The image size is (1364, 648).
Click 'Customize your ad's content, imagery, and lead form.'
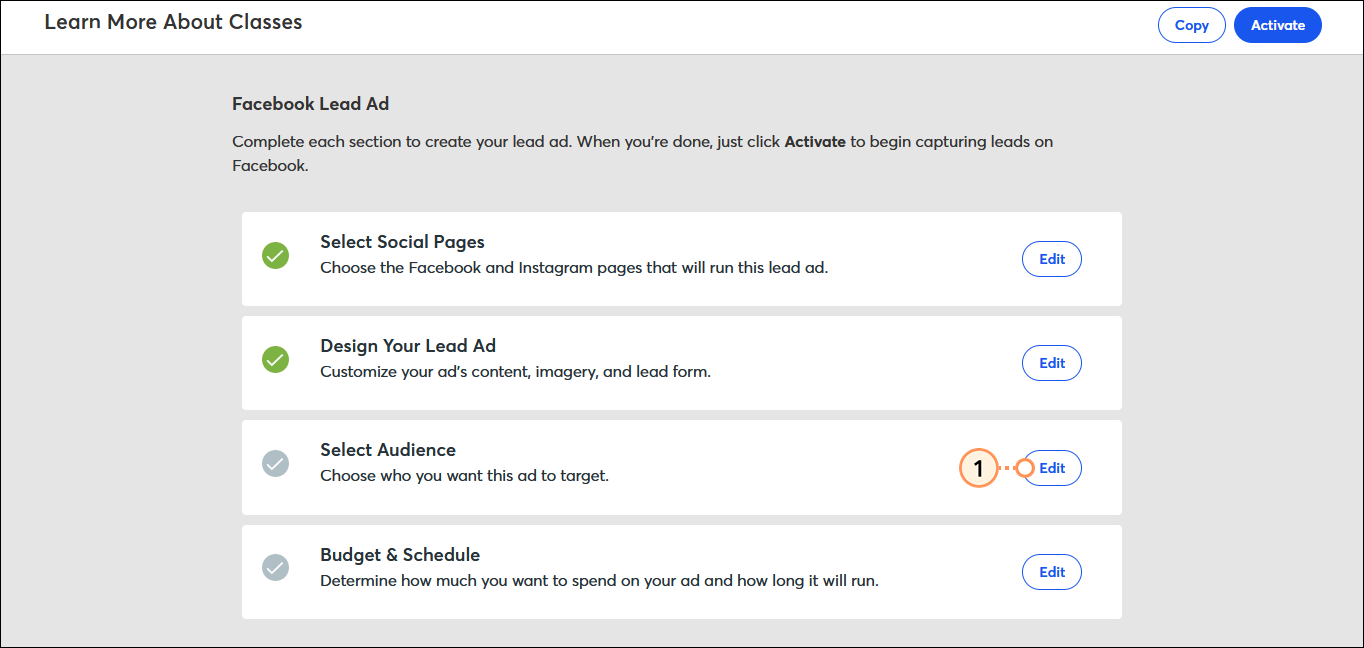coord(515,372)
